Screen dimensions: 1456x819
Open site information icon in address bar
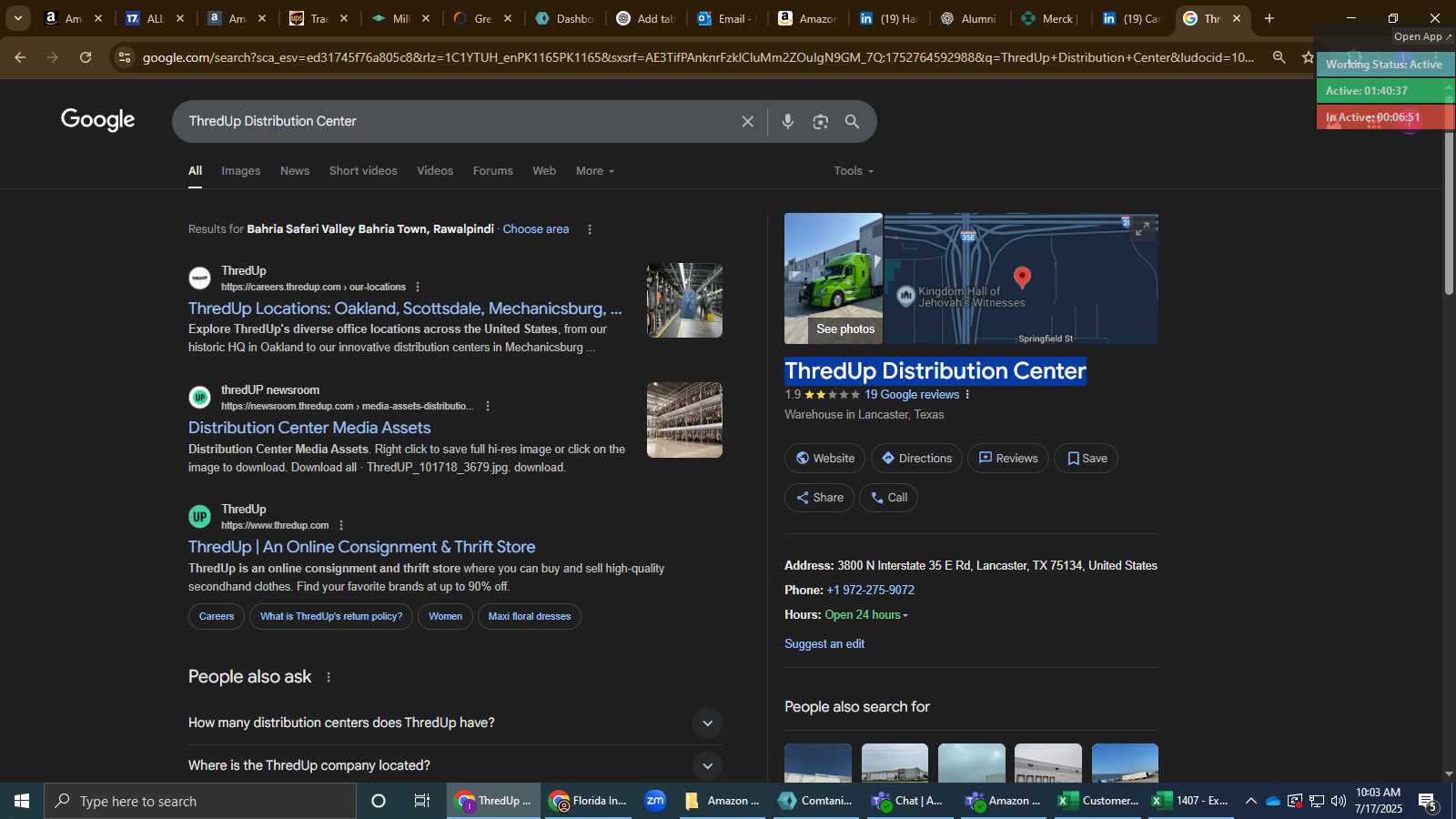[125, 57]
